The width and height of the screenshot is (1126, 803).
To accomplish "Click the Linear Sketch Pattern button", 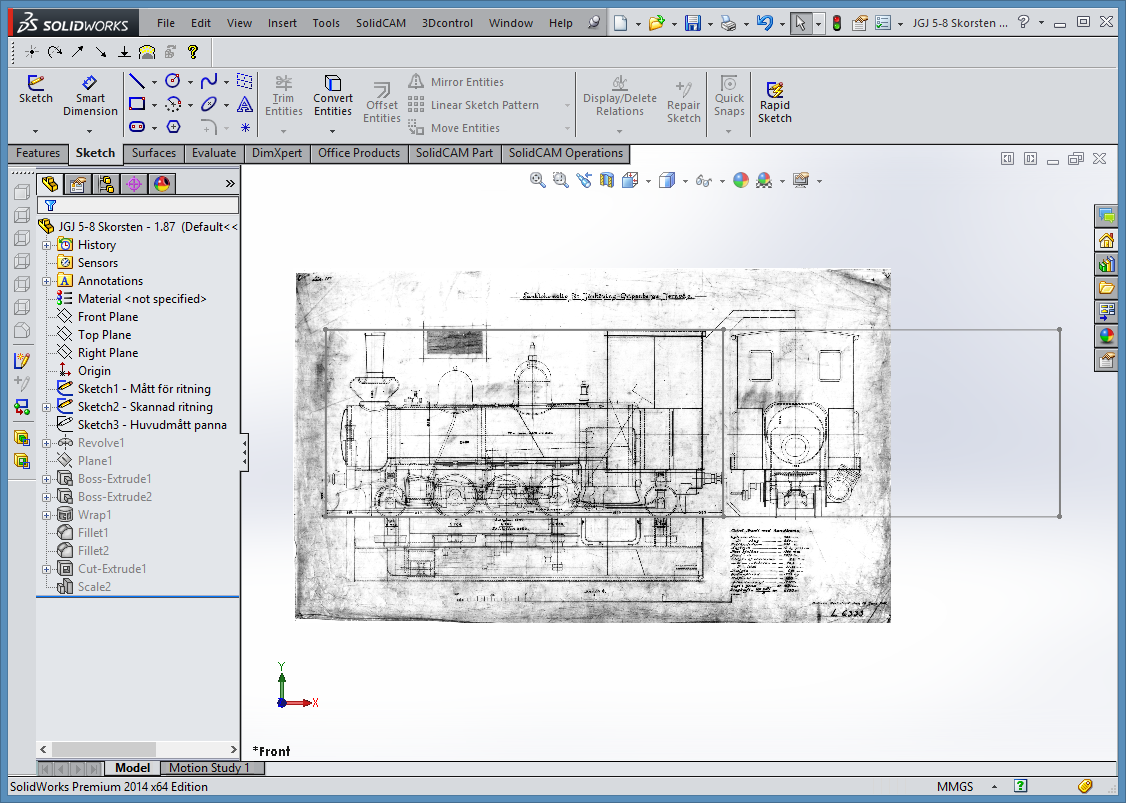I will point(473,105).
